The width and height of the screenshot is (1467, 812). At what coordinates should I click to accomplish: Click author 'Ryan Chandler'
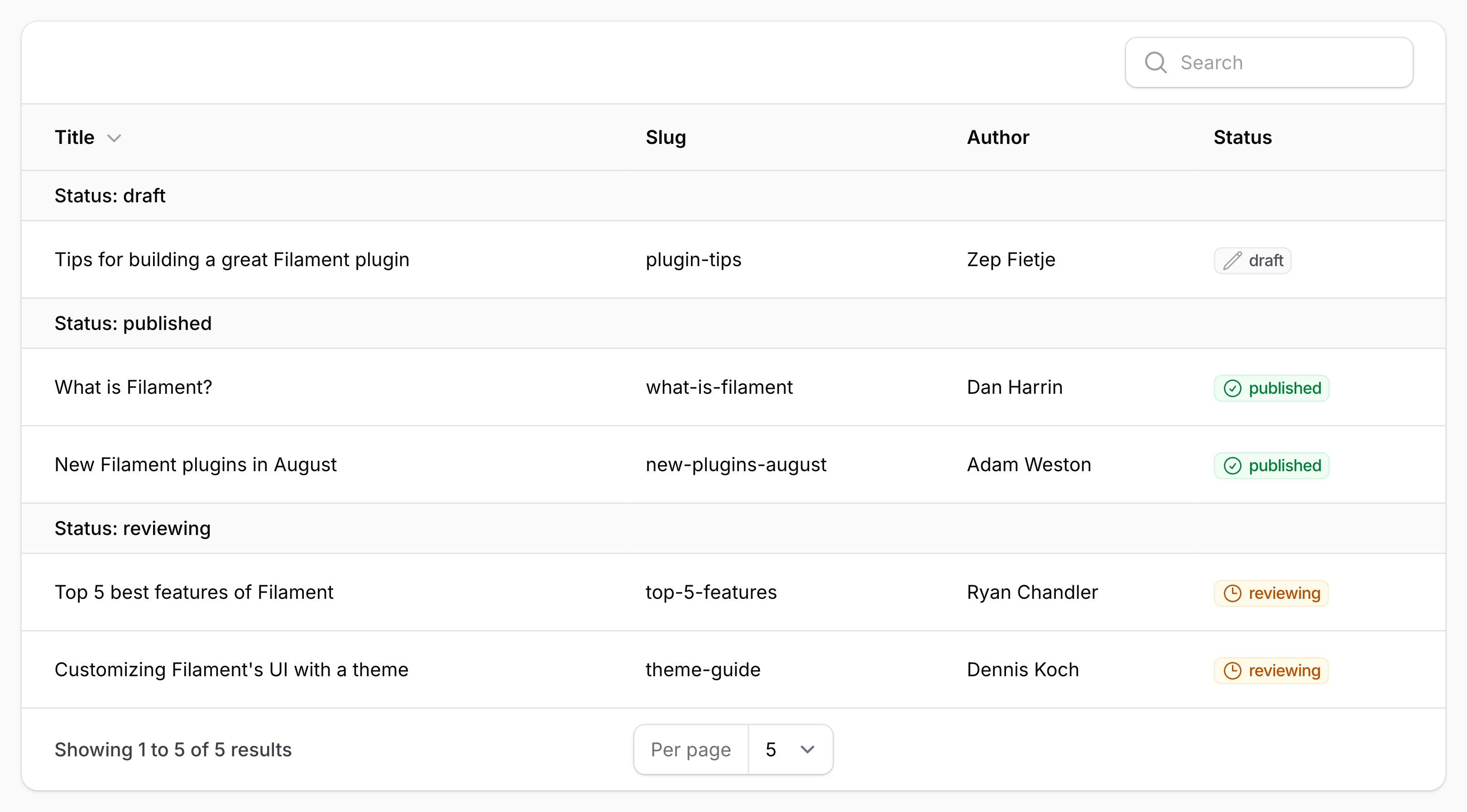pos(1032,592)
